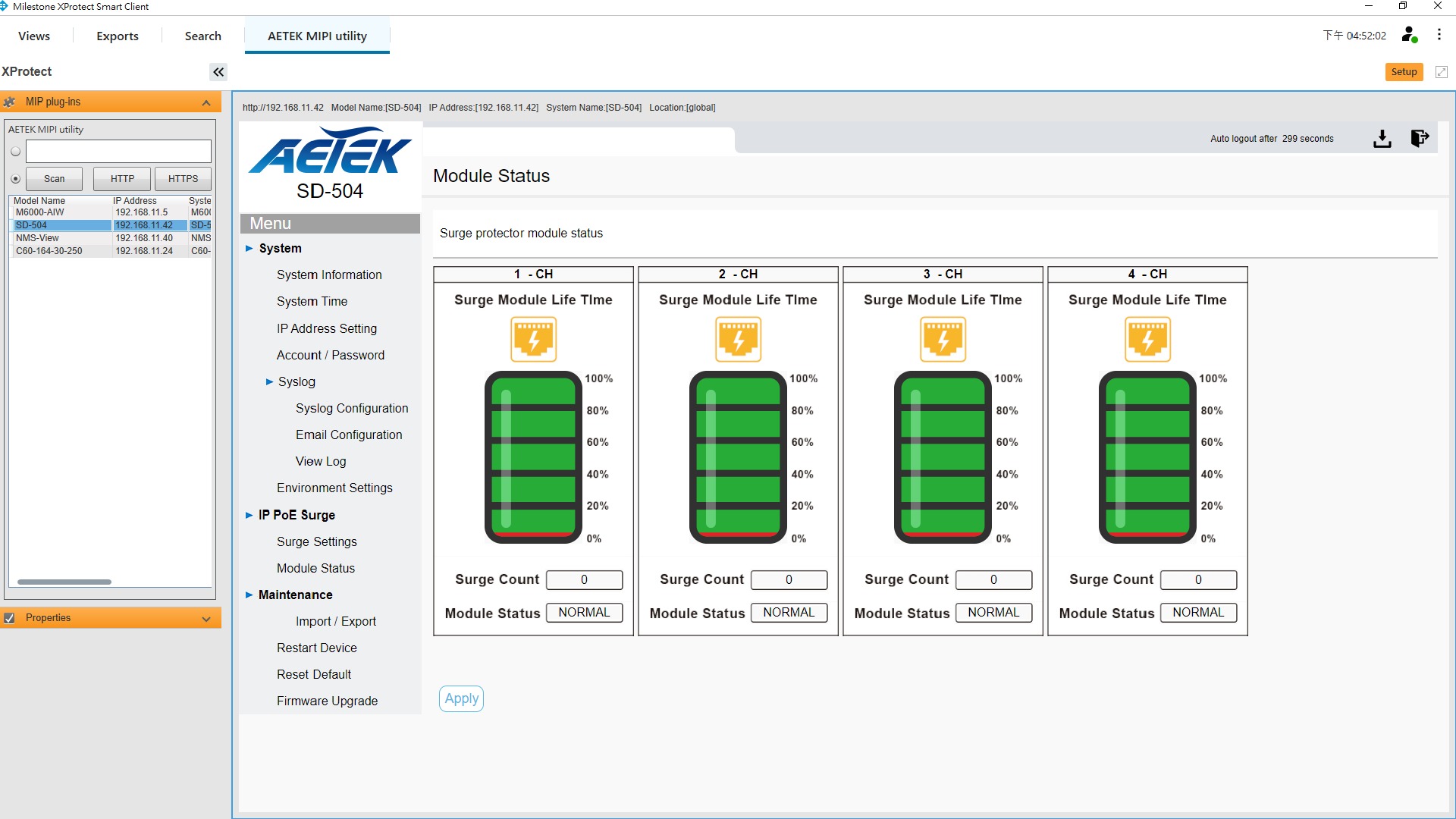
Task: Select the NMS-View device row
Action: (x=111, y=238)
